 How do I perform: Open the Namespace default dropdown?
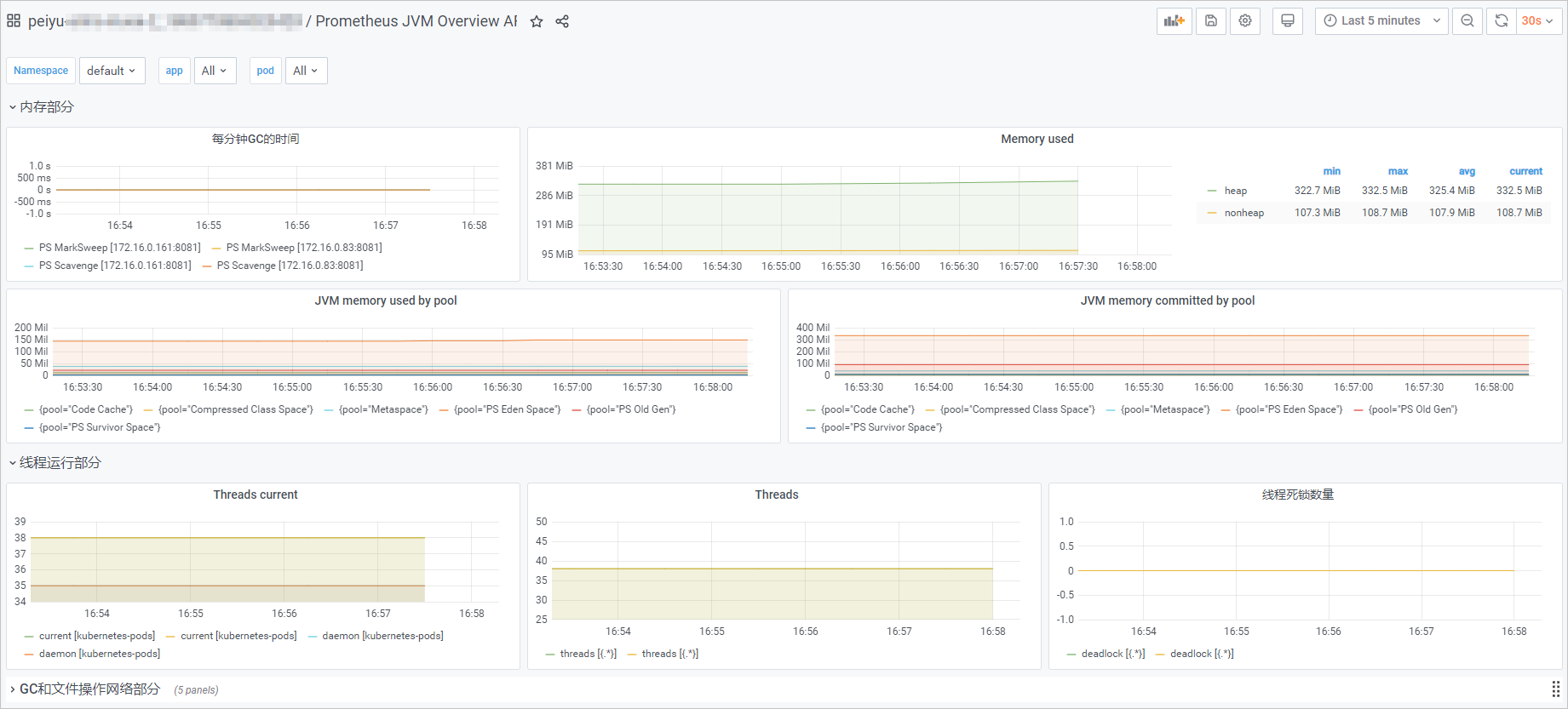(112, 71)
